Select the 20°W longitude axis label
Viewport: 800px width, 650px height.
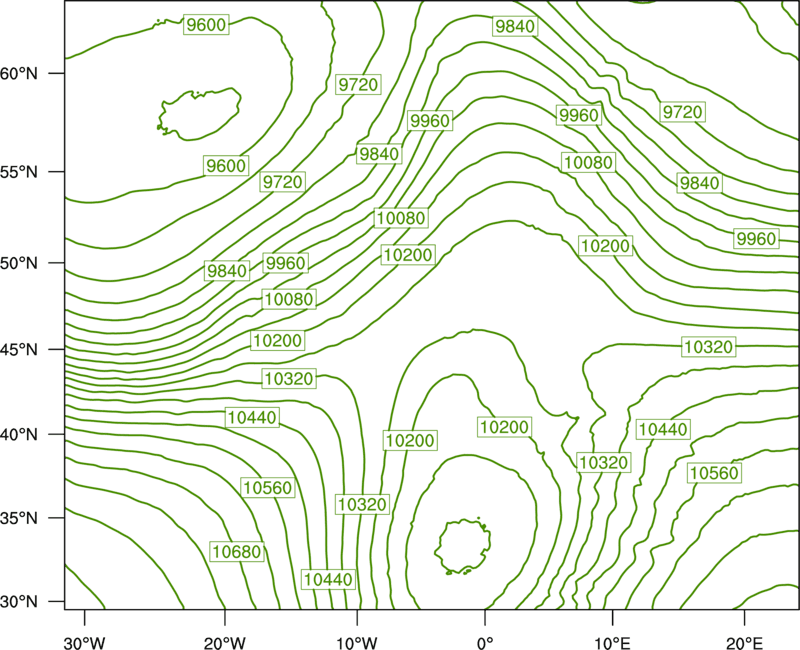click(224, 643)
